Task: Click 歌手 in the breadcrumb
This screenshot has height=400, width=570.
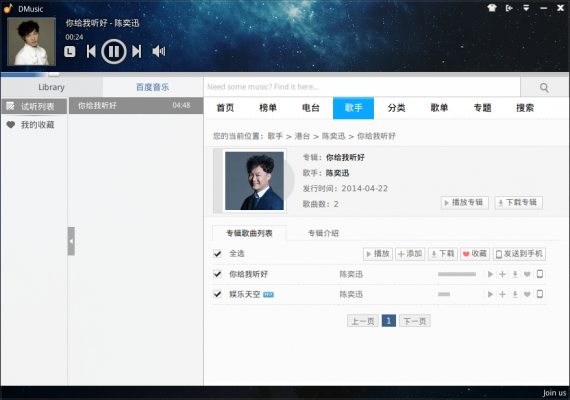Action: 275,136
